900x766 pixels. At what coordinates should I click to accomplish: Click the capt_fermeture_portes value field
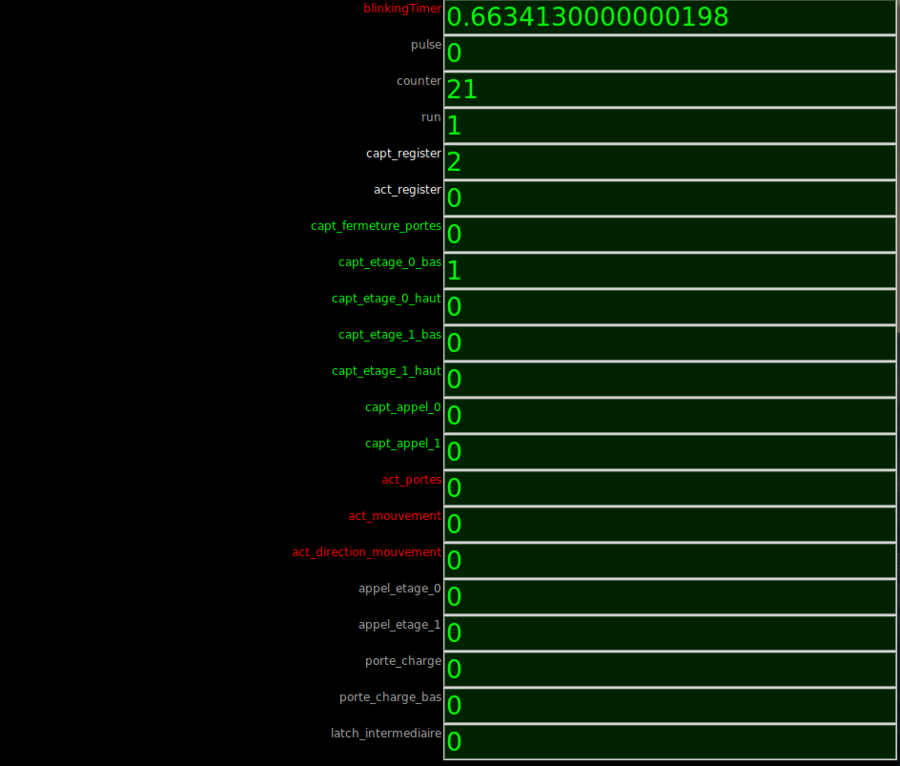(669, 235)
